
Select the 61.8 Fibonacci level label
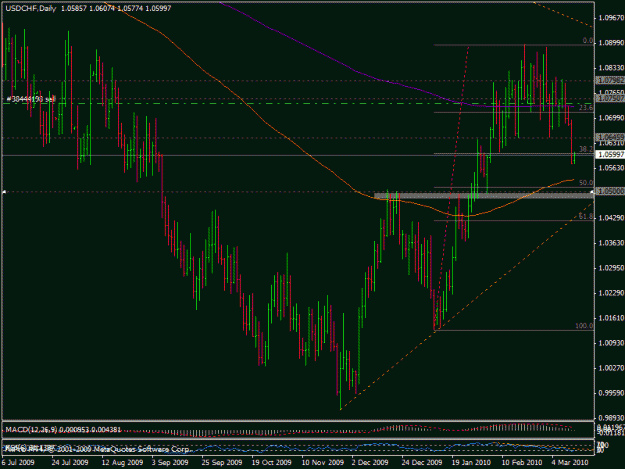click(586, 216)
